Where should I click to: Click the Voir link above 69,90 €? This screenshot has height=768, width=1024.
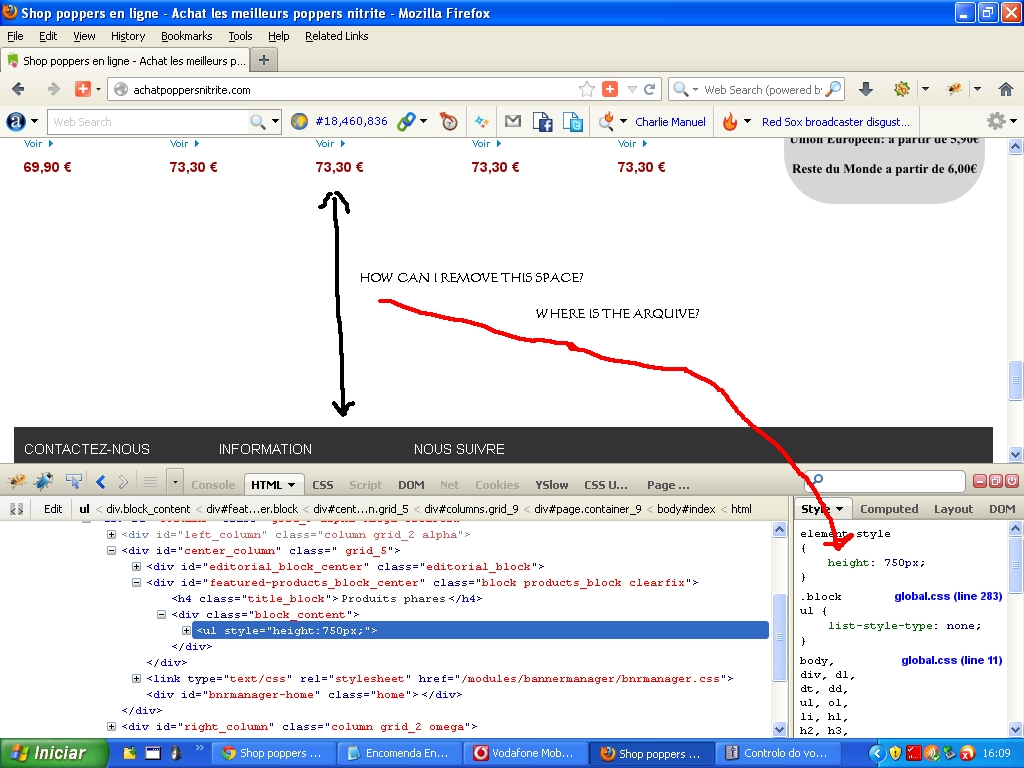pyautogui.click(x=38, y=144)
